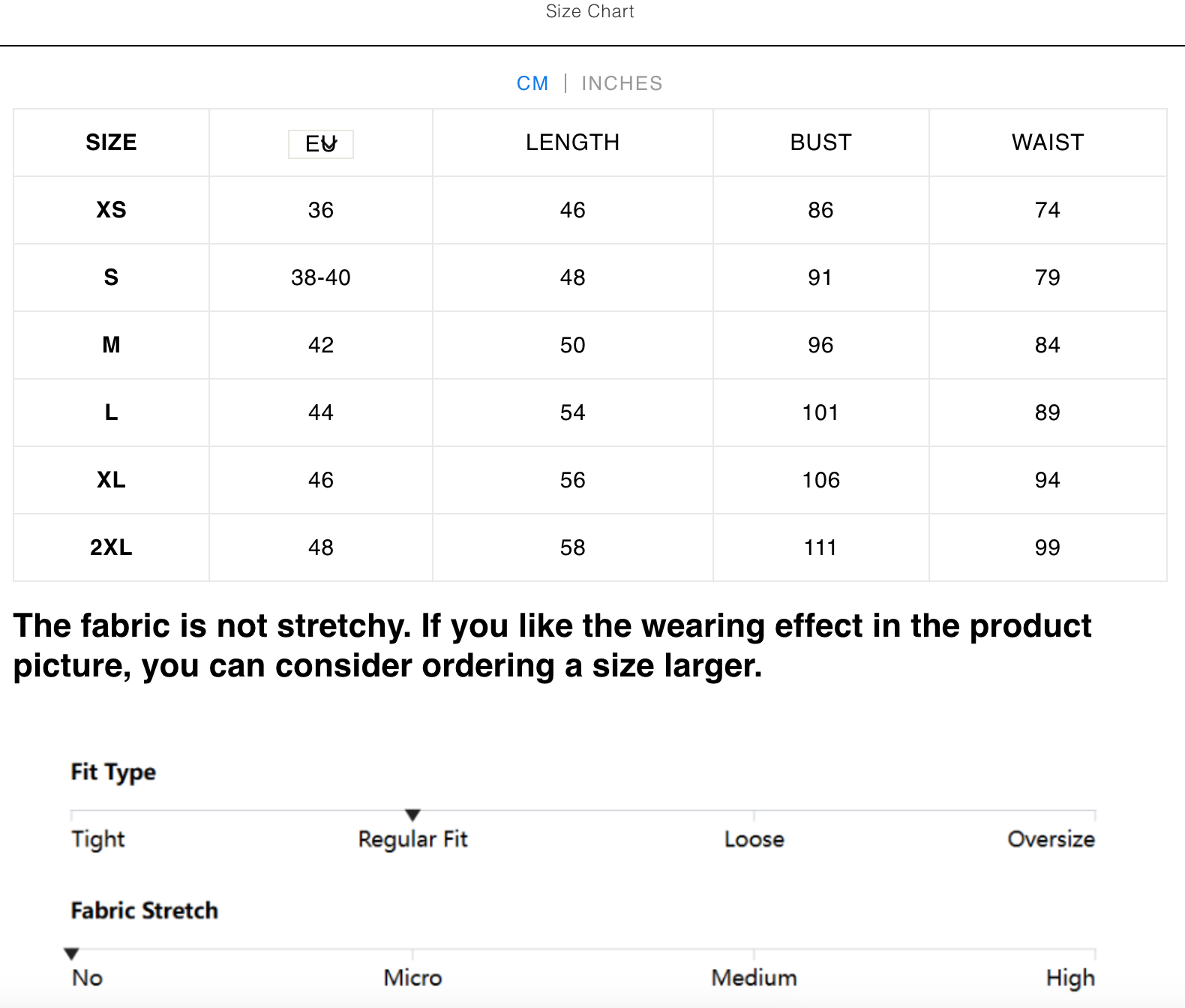Switch measurement units to CM

click(532, 83)
